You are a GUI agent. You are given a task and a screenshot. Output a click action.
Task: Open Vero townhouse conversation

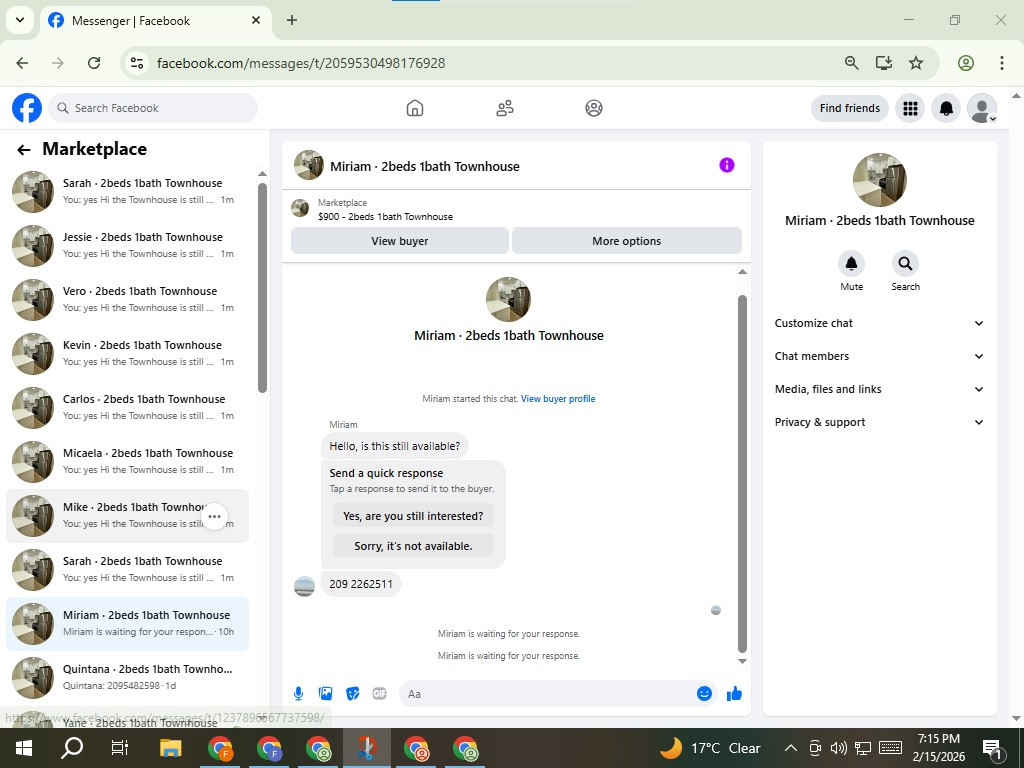click(x=127, y=300)
